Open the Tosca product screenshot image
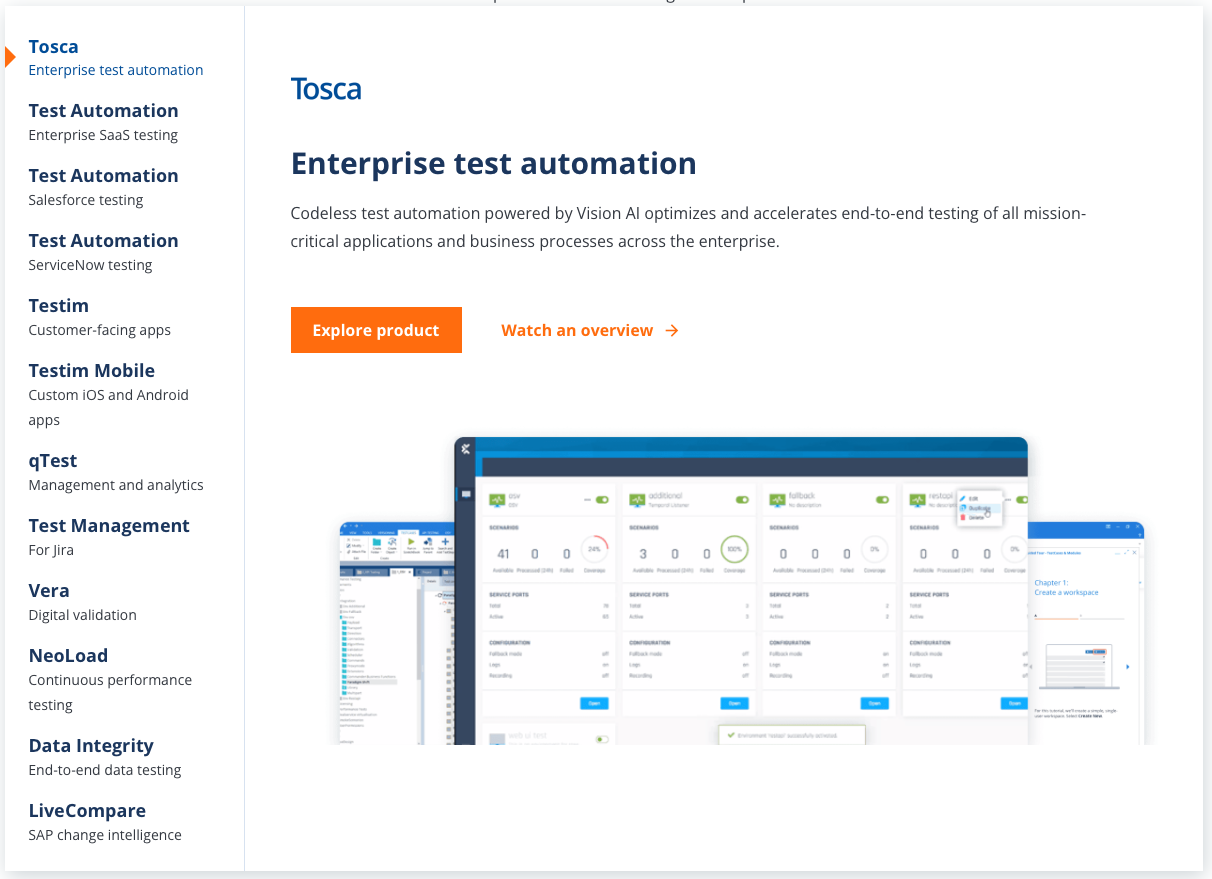Image resolution: width=1212 pixels, height=879 pixels. 742,590
